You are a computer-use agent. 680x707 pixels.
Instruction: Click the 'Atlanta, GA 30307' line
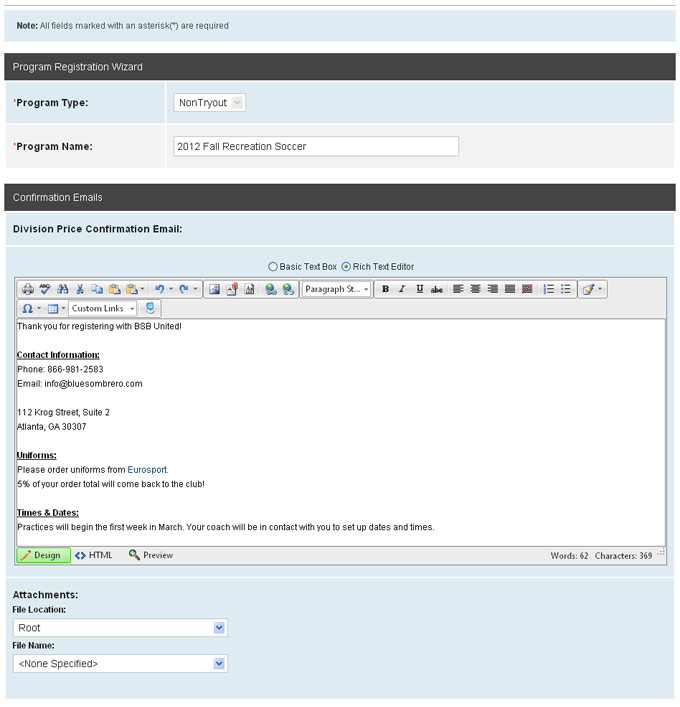coord(52,427)
